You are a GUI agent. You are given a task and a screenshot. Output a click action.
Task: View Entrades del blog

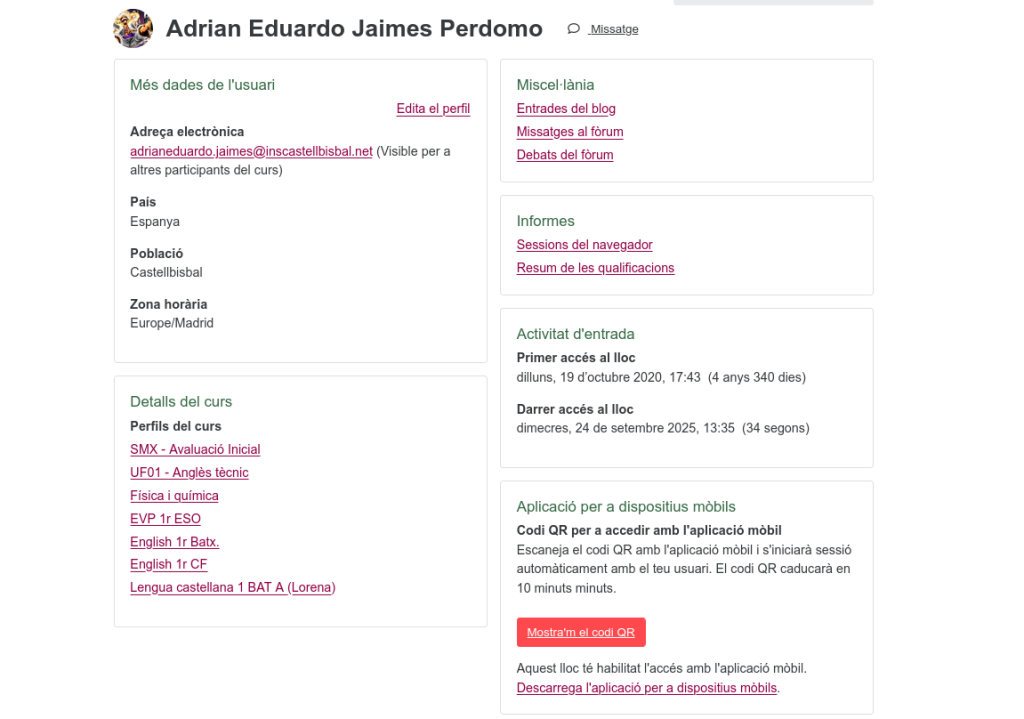[566, 109]
